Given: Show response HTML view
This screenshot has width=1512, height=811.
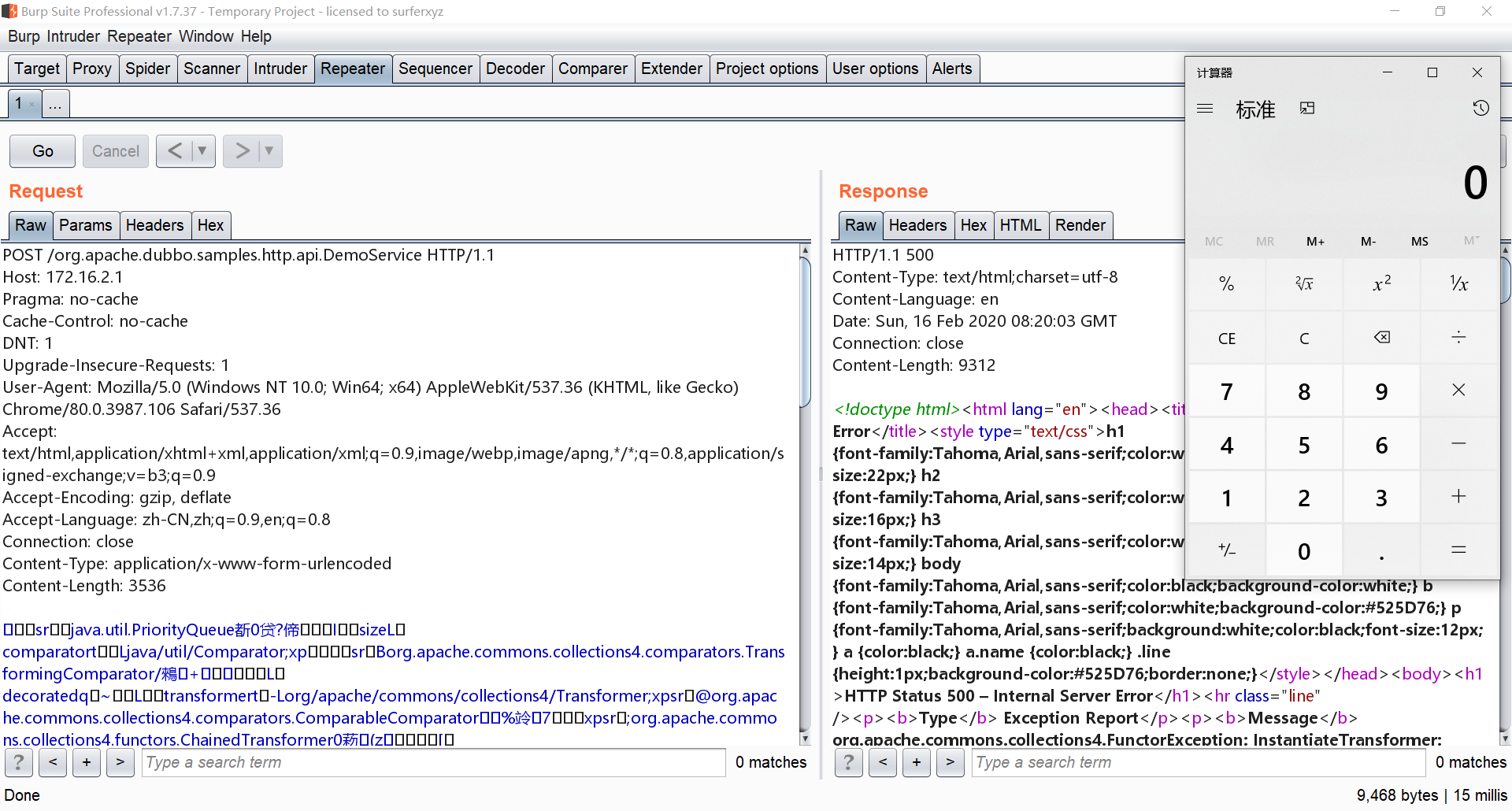Looking at the screenshot, I should click(1021, 225).
